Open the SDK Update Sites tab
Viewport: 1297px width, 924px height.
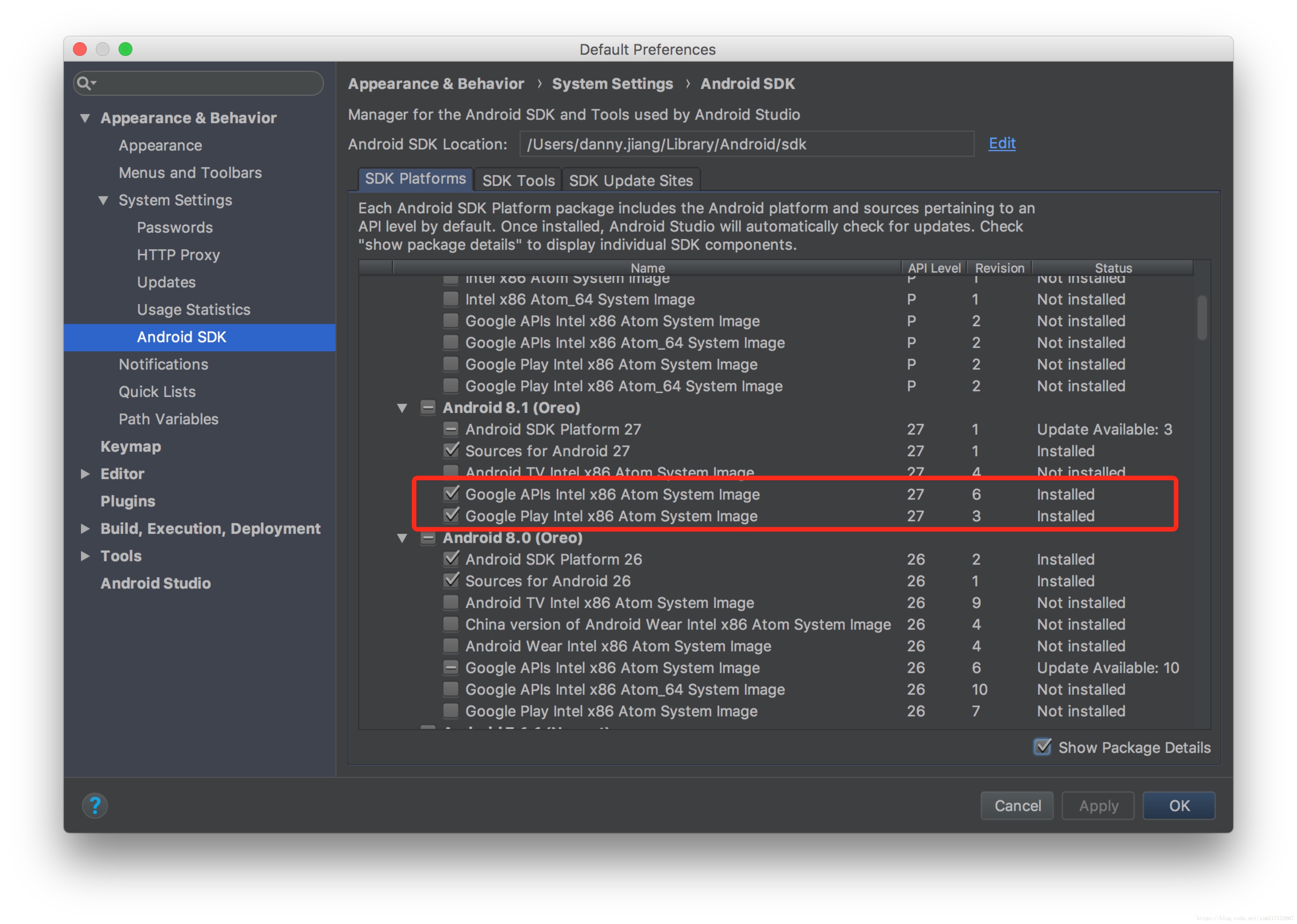pos(630,180)
